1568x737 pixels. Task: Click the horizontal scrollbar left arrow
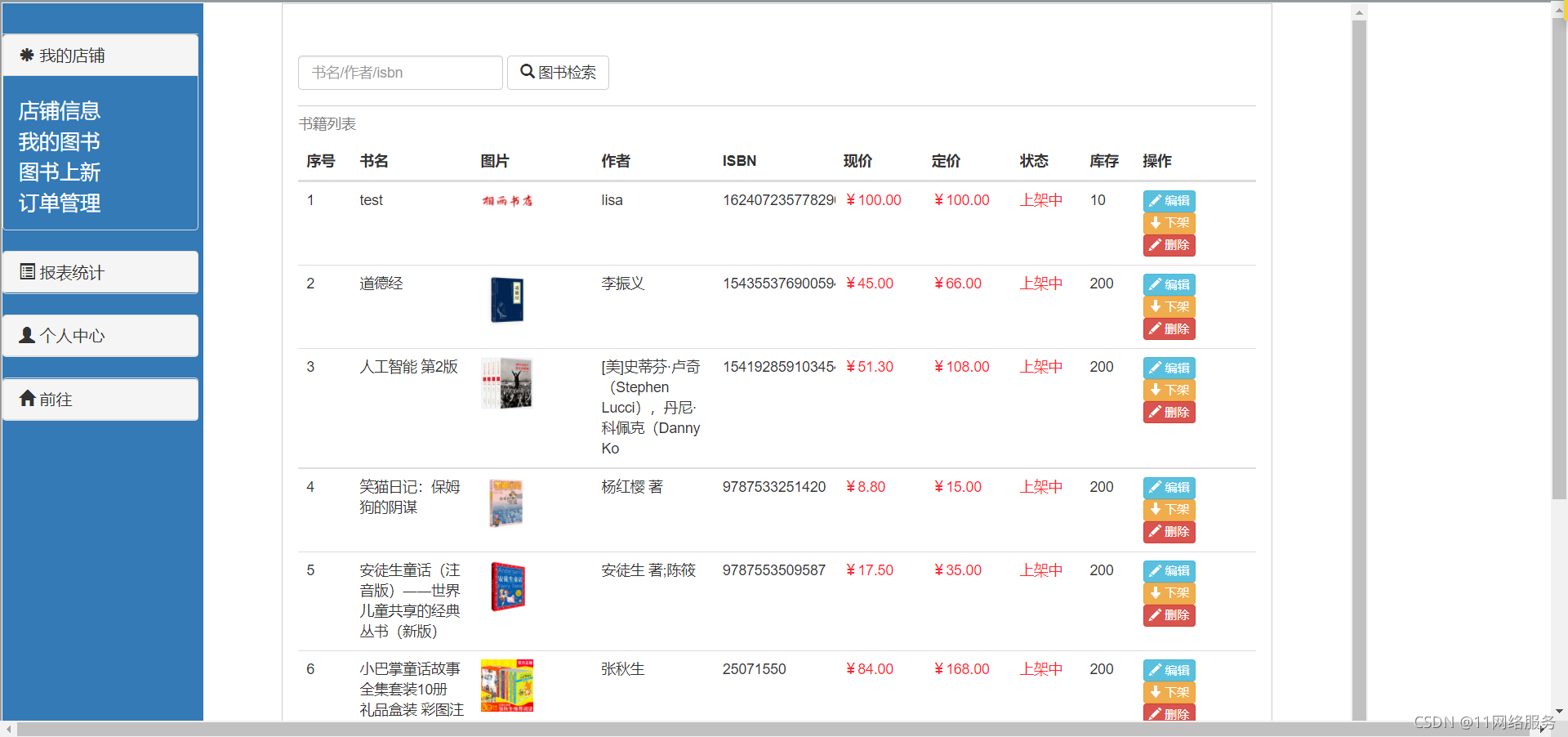(x=8, y=729)
